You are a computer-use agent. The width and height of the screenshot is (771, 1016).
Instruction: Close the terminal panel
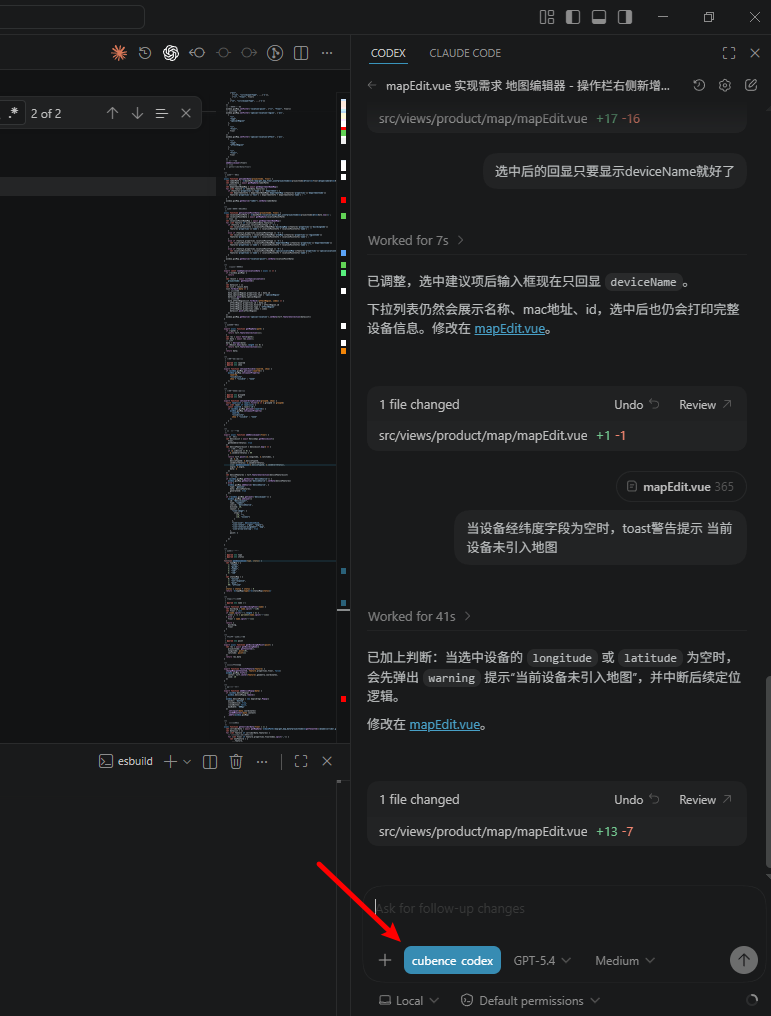327,761
